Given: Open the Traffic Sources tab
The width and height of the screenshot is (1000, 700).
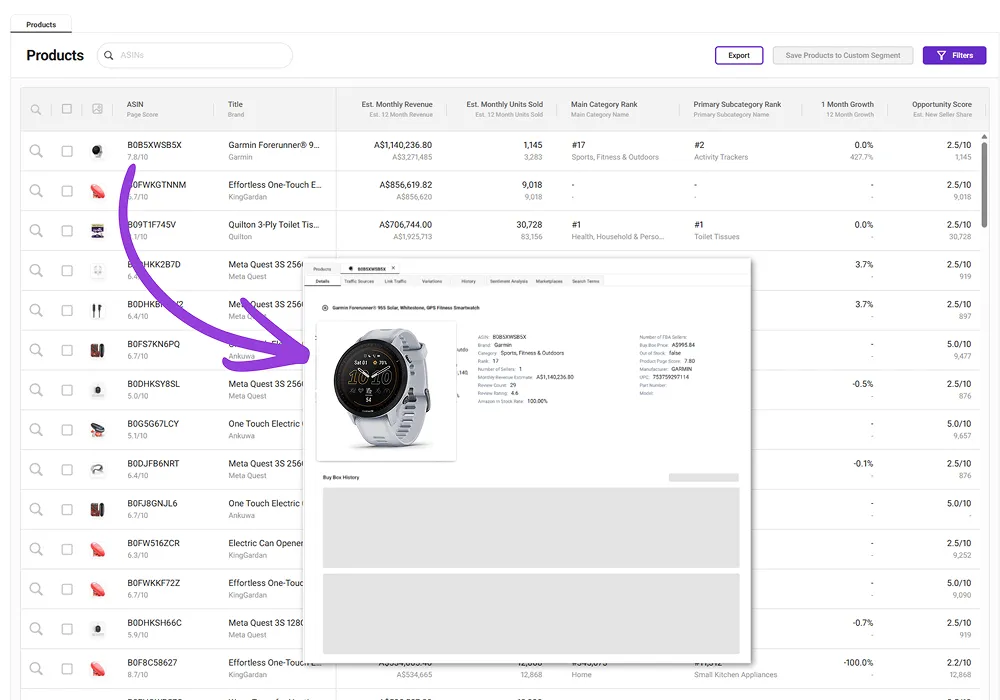Looking at the screenshot, I should pyautogui.click(x=358, y=282).
